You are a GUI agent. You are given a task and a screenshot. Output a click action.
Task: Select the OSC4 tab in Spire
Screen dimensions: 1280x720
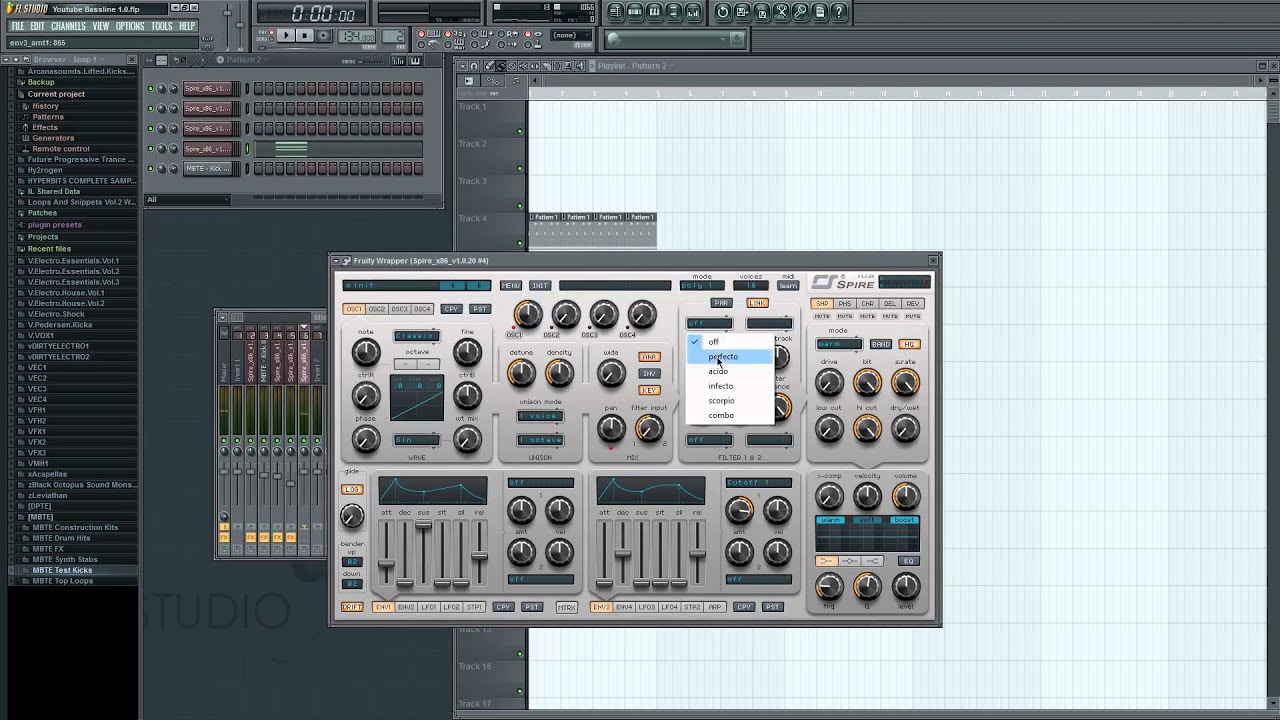(422, 309)
